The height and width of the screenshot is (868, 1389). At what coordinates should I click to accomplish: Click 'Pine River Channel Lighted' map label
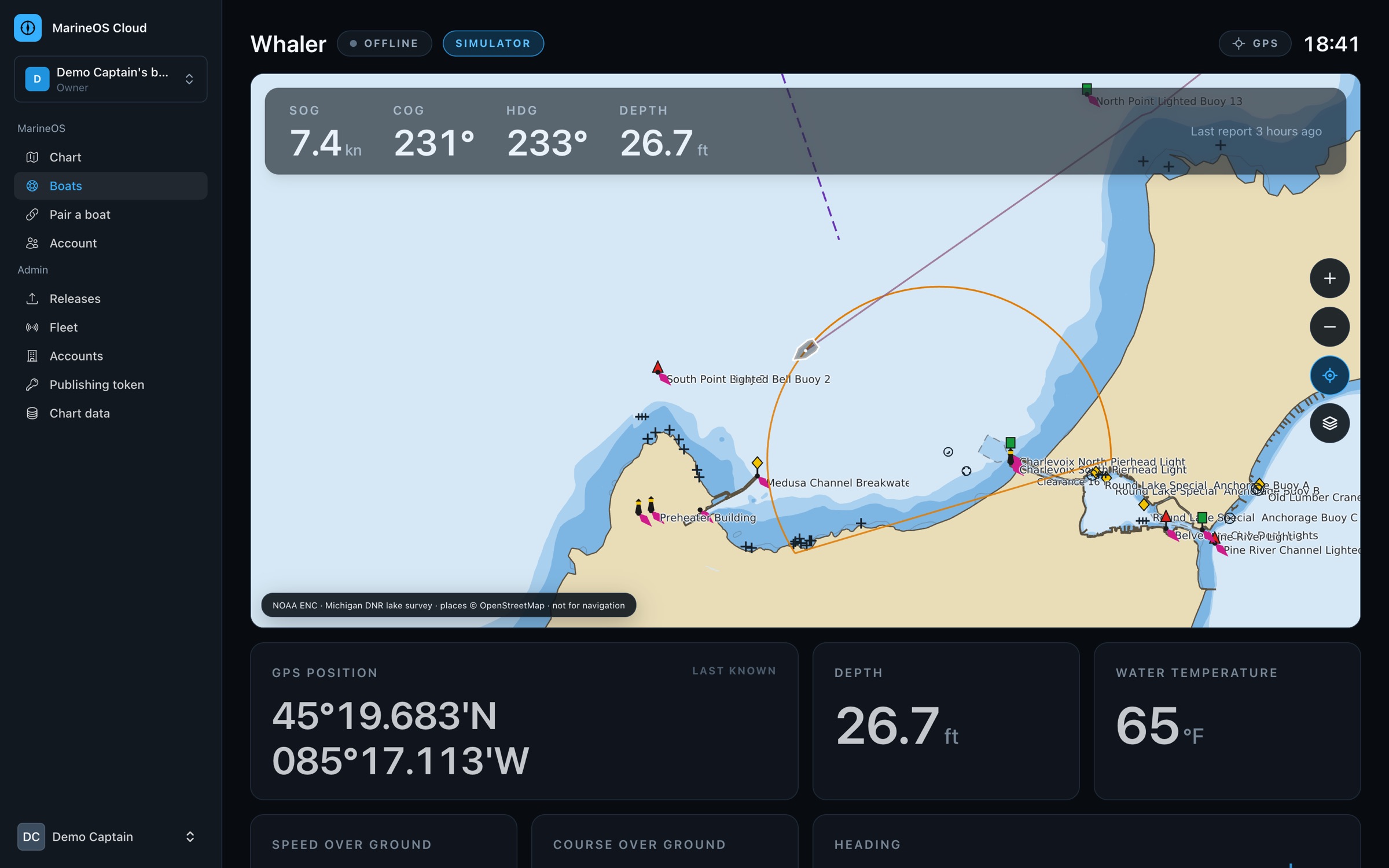1291,550
